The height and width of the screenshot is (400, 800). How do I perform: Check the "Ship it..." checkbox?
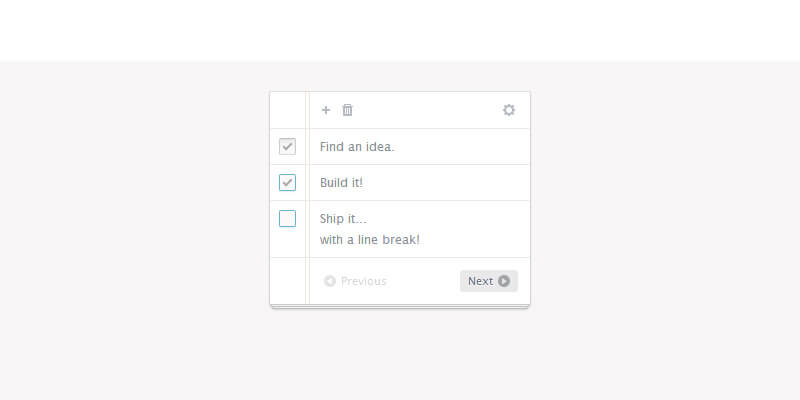(x=287, y=219)
